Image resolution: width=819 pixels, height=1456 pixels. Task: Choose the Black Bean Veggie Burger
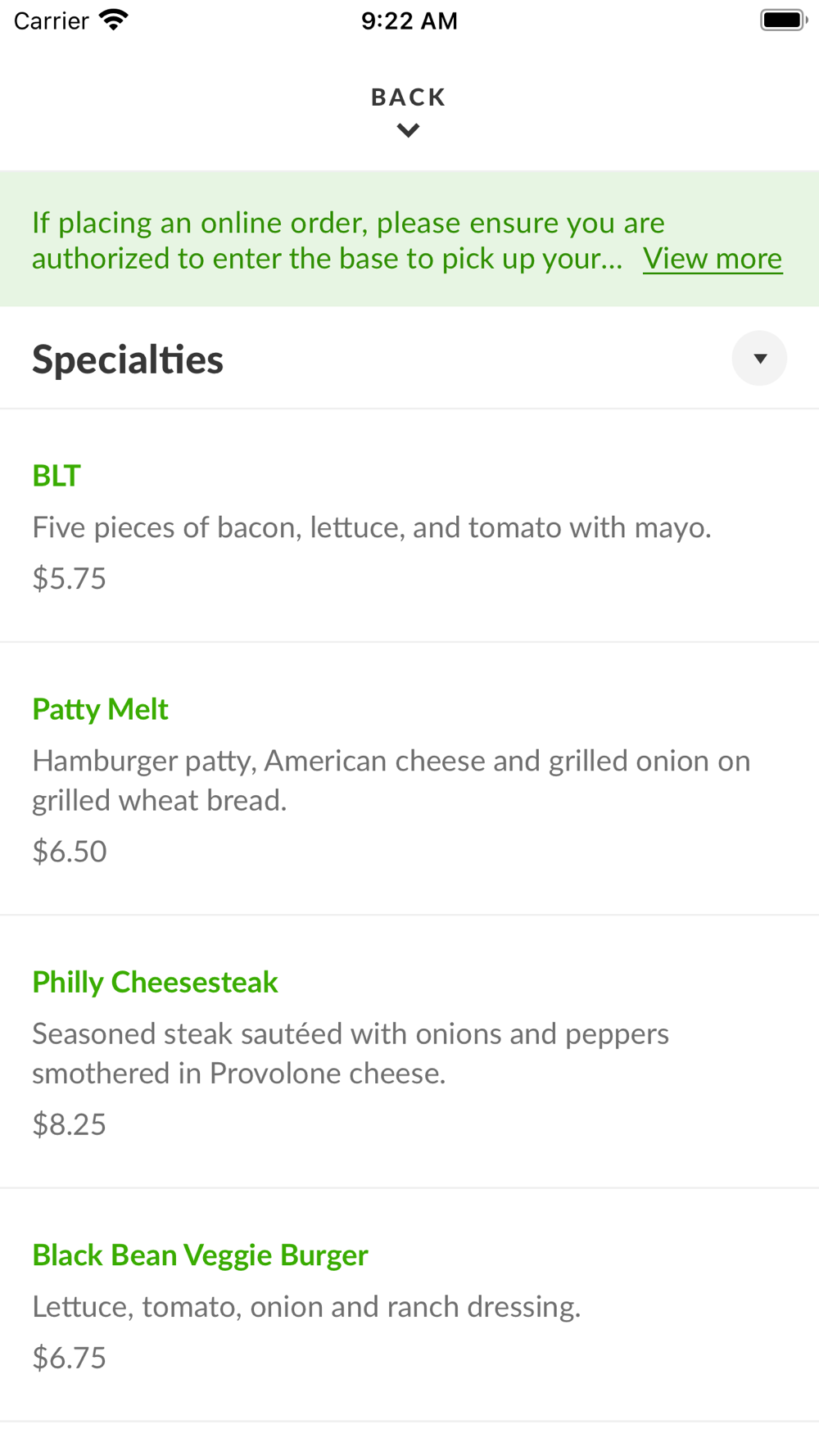point(200,1255)
